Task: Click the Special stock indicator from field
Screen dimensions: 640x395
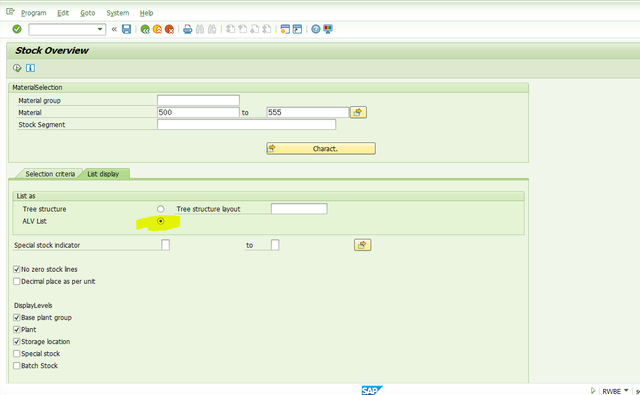Action: pos(165,245)
